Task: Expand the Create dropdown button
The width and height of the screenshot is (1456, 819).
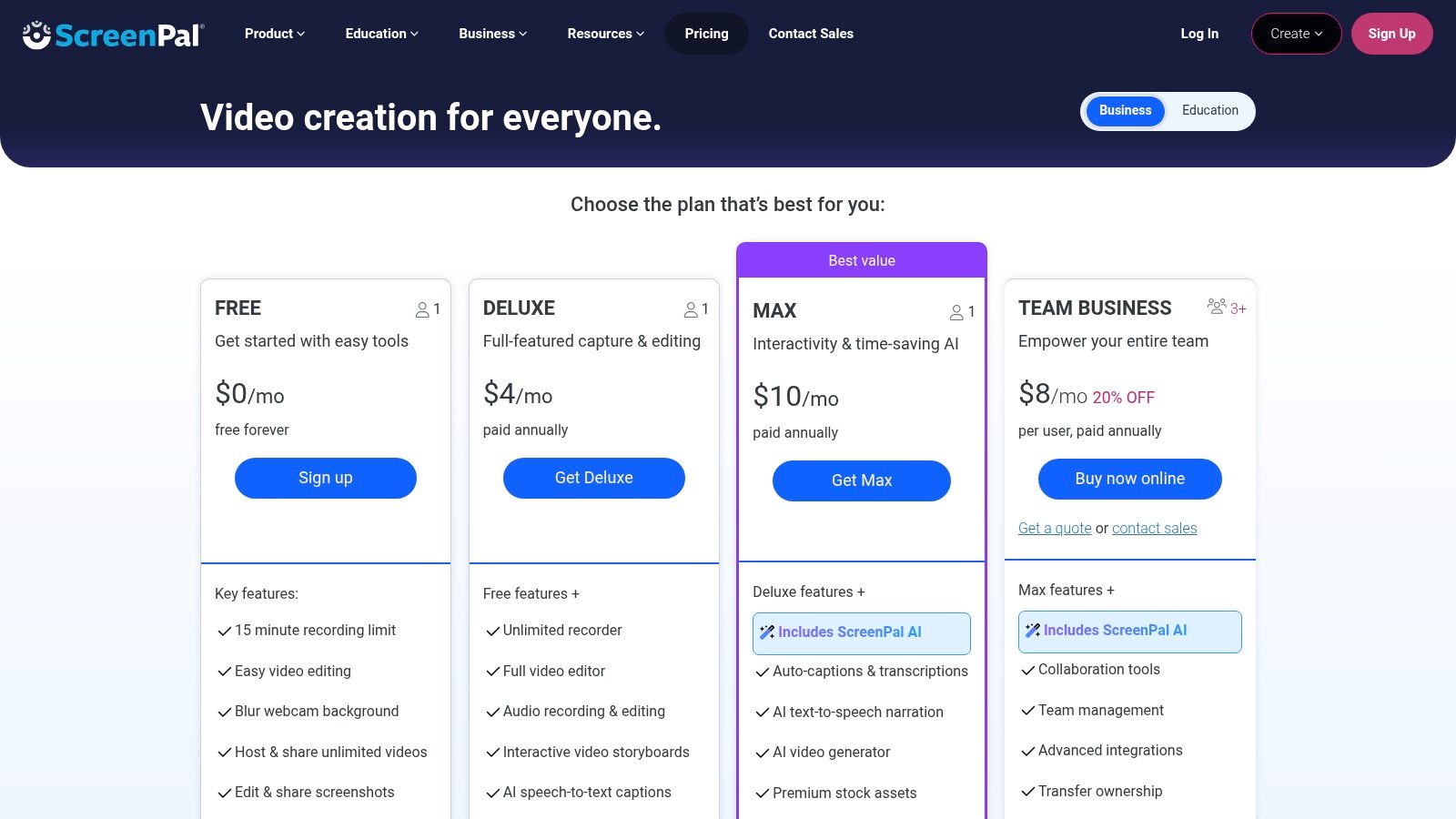Action: coord(1296,34)
